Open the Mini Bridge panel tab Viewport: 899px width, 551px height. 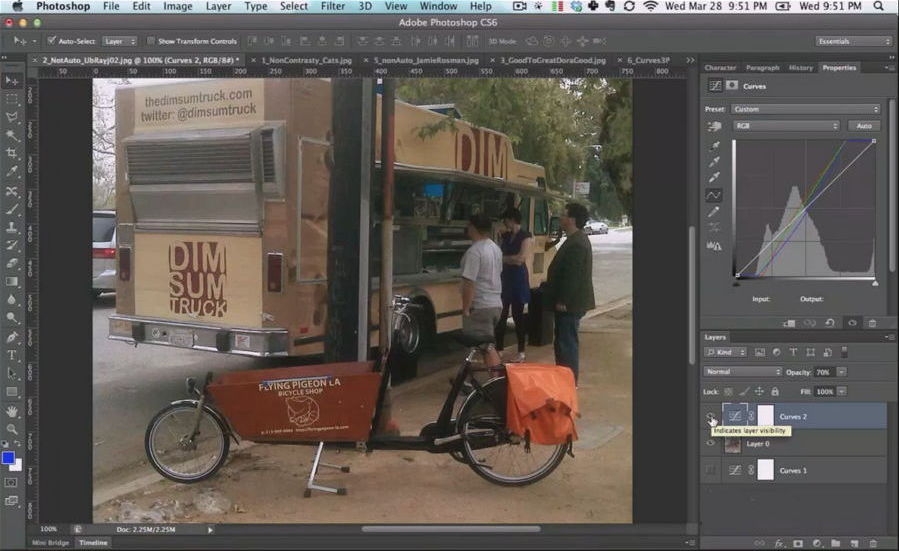(50, 542)
